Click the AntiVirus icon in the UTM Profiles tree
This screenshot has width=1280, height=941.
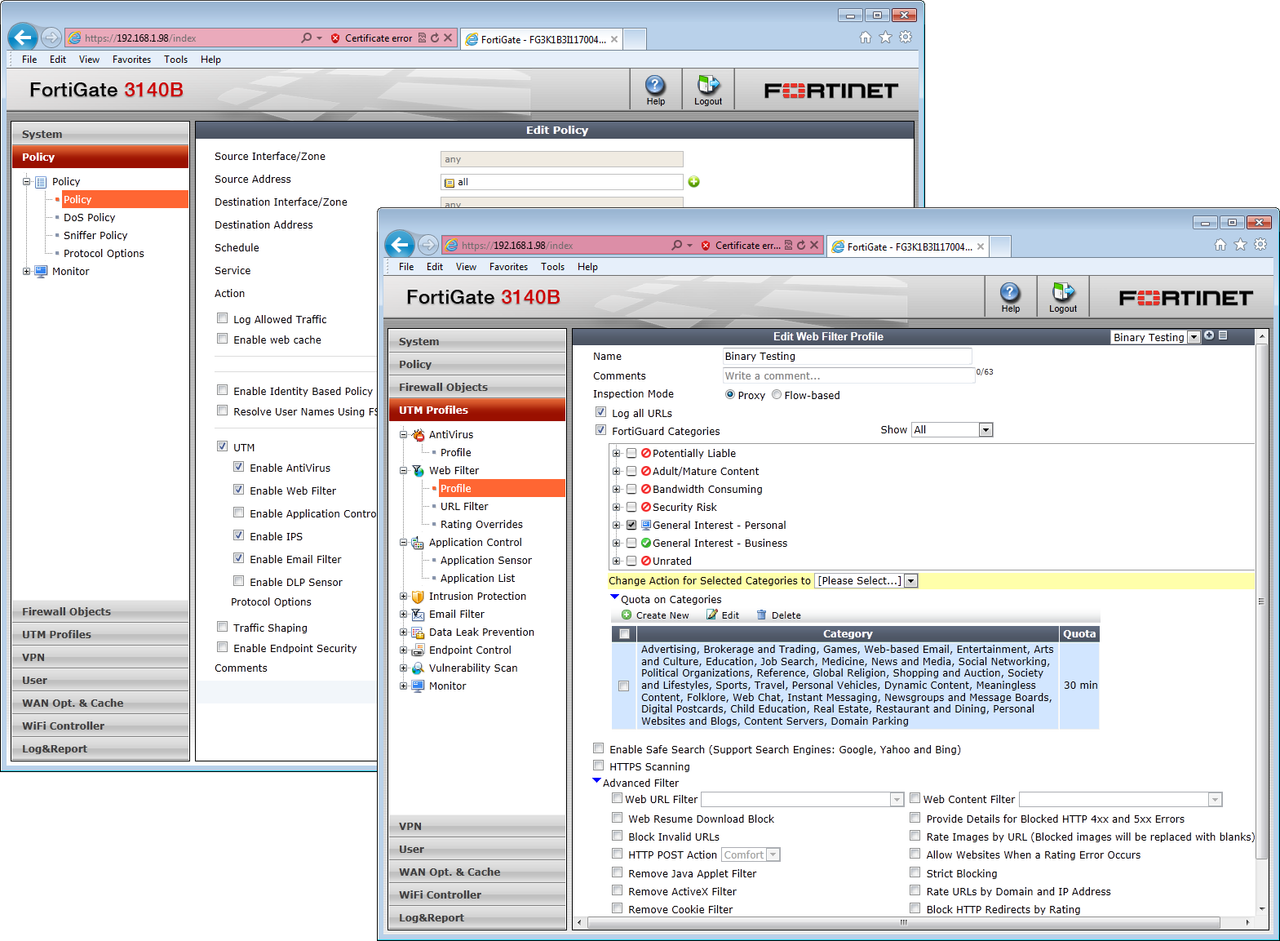click(418, 435)
